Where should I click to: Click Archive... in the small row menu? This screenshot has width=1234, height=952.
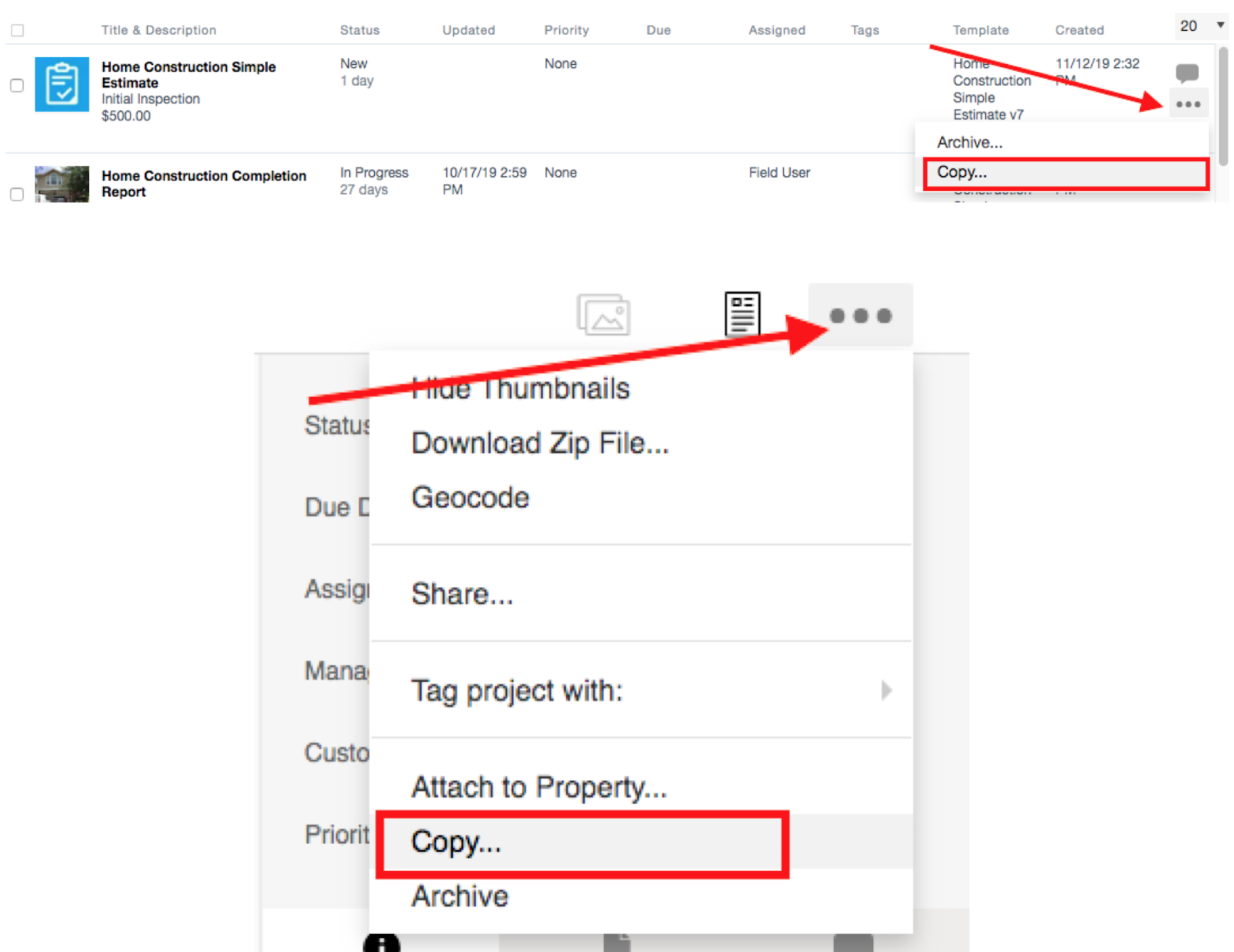click(x=969, y=142)
